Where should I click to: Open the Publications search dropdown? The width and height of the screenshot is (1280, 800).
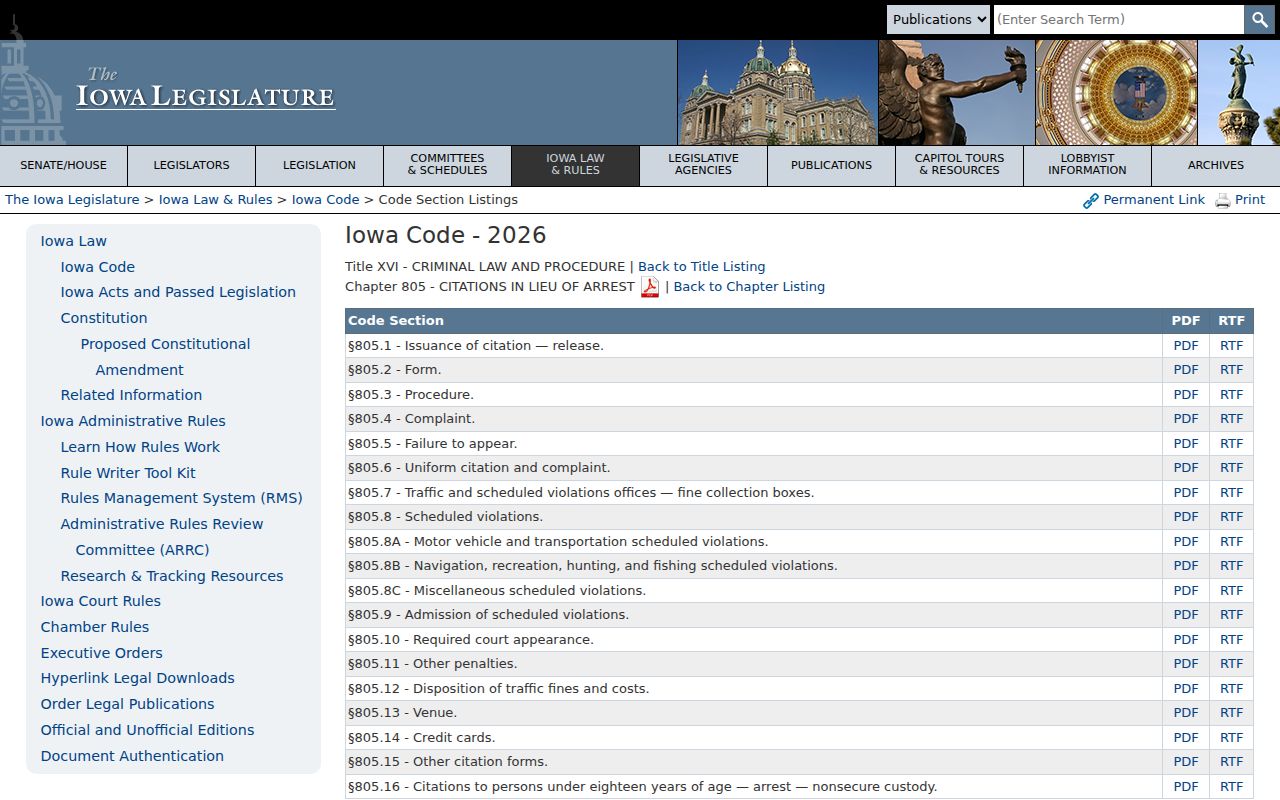(938, 19)
